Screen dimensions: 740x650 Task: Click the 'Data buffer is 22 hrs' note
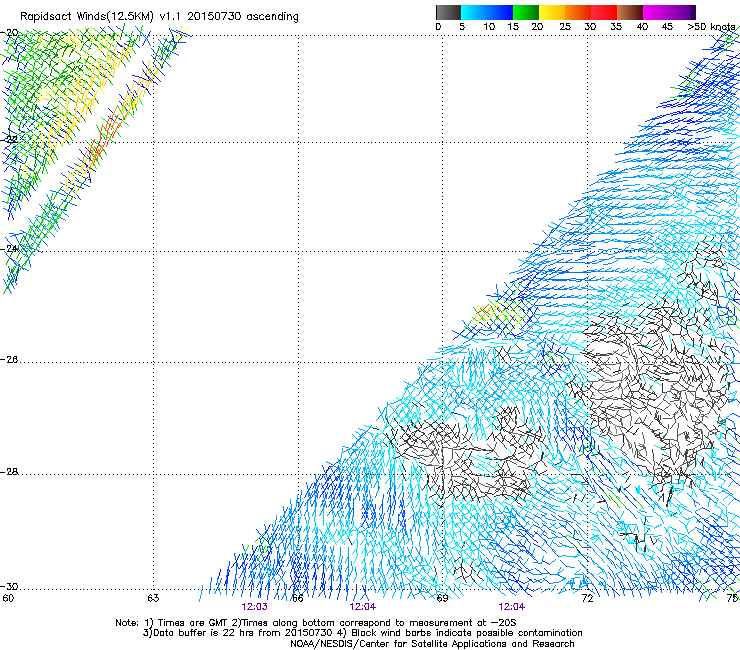(237, 633)
